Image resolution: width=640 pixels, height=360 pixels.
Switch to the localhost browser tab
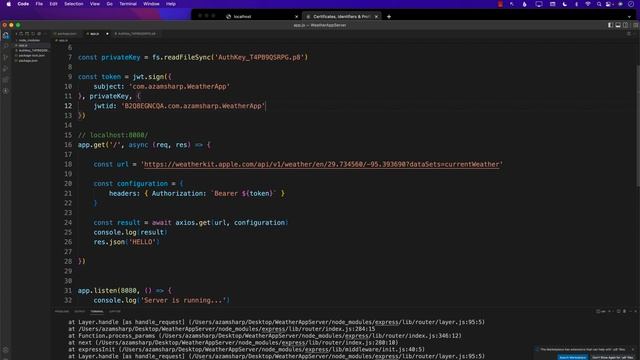pos(261,17)
